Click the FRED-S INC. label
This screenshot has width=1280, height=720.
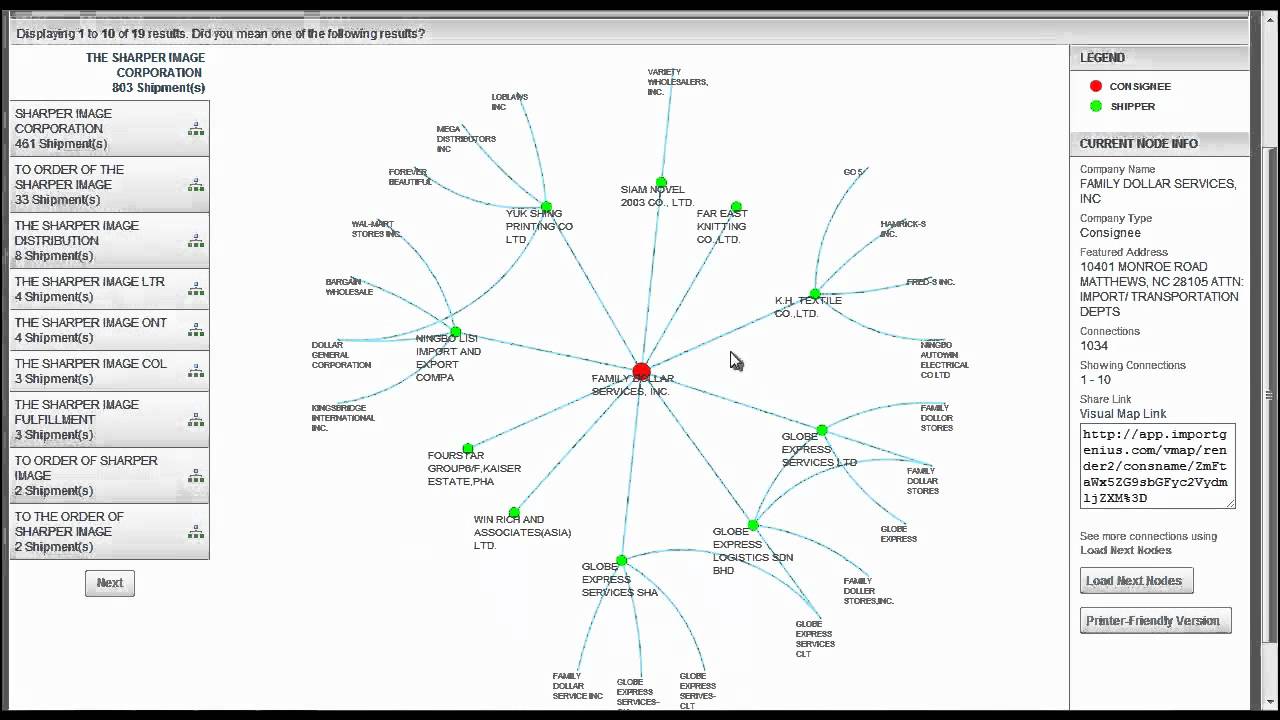[930, 282]
